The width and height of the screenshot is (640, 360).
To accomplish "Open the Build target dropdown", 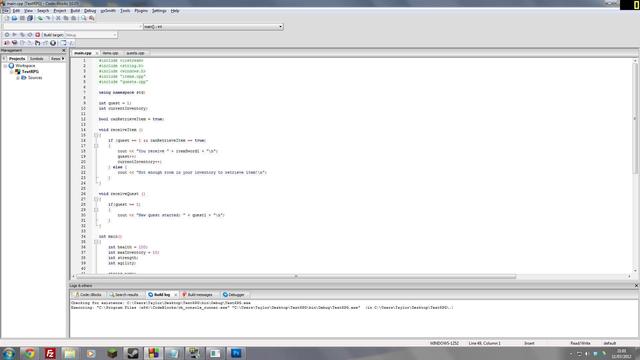I will (x=115, y=35).
